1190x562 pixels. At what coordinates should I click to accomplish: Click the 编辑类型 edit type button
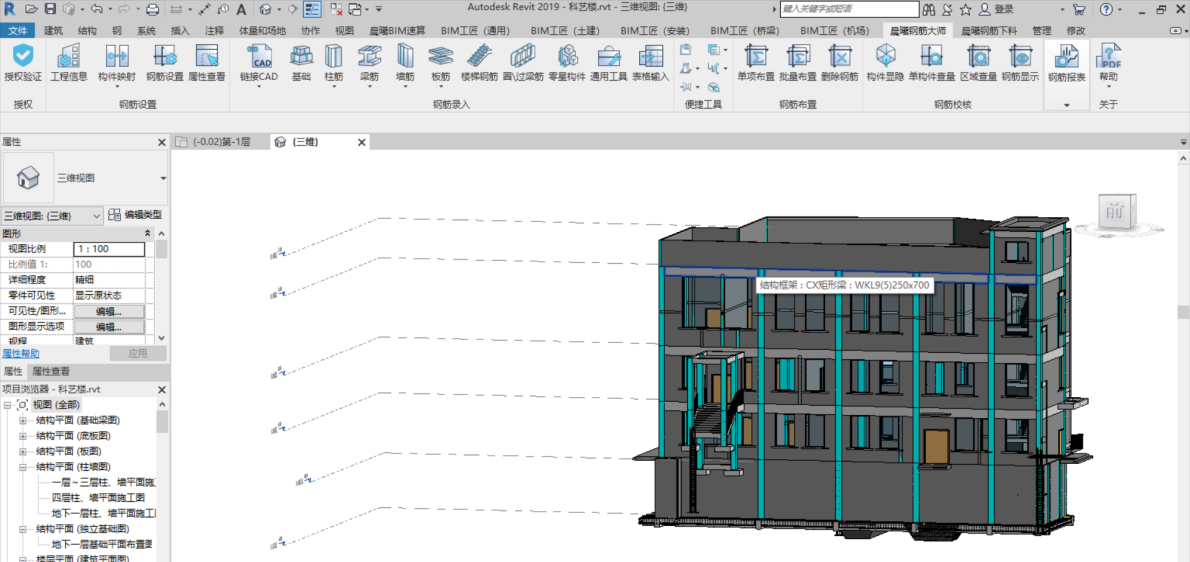pos(135,216)
